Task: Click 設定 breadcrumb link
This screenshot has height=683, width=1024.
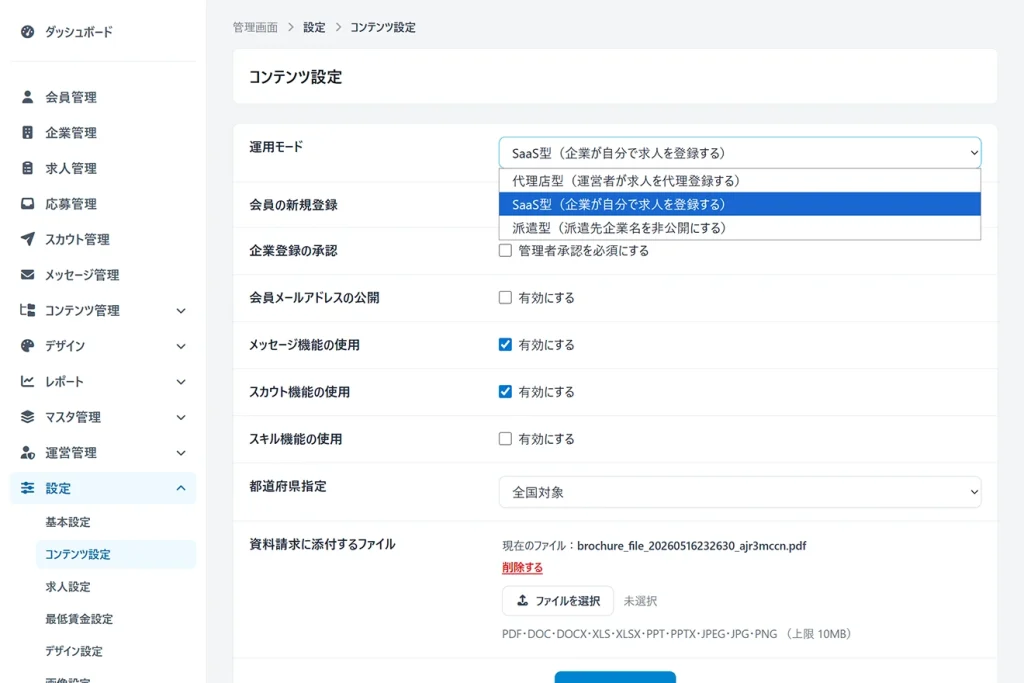Action: 314,27
